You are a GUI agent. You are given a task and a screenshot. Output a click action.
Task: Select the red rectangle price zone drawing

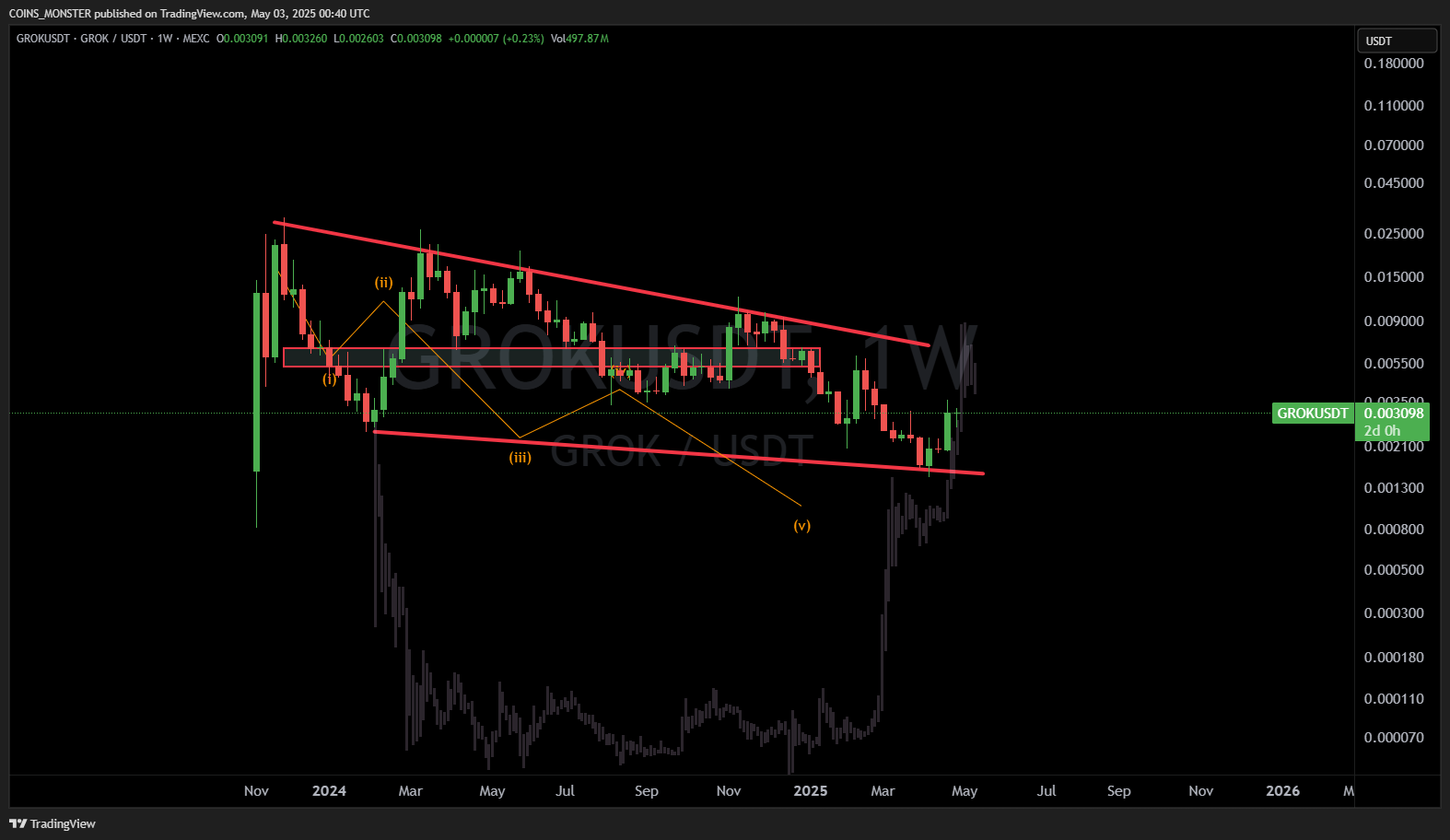(551, 357)
